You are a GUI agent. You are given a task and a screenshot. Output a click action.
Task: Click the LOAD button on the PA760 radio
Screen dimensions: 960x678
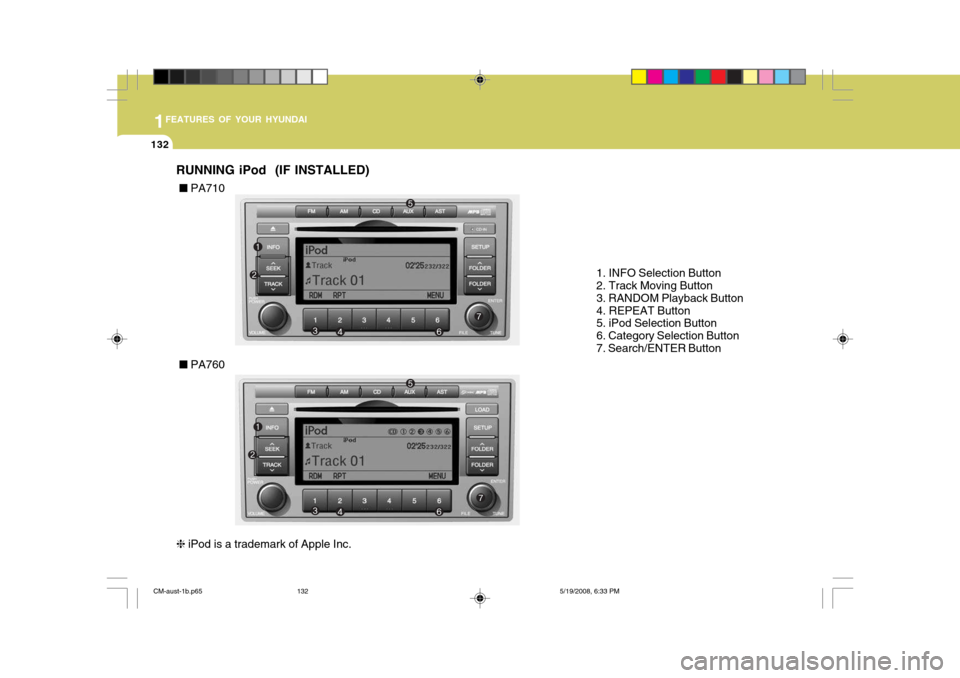(x=482, y=409)
